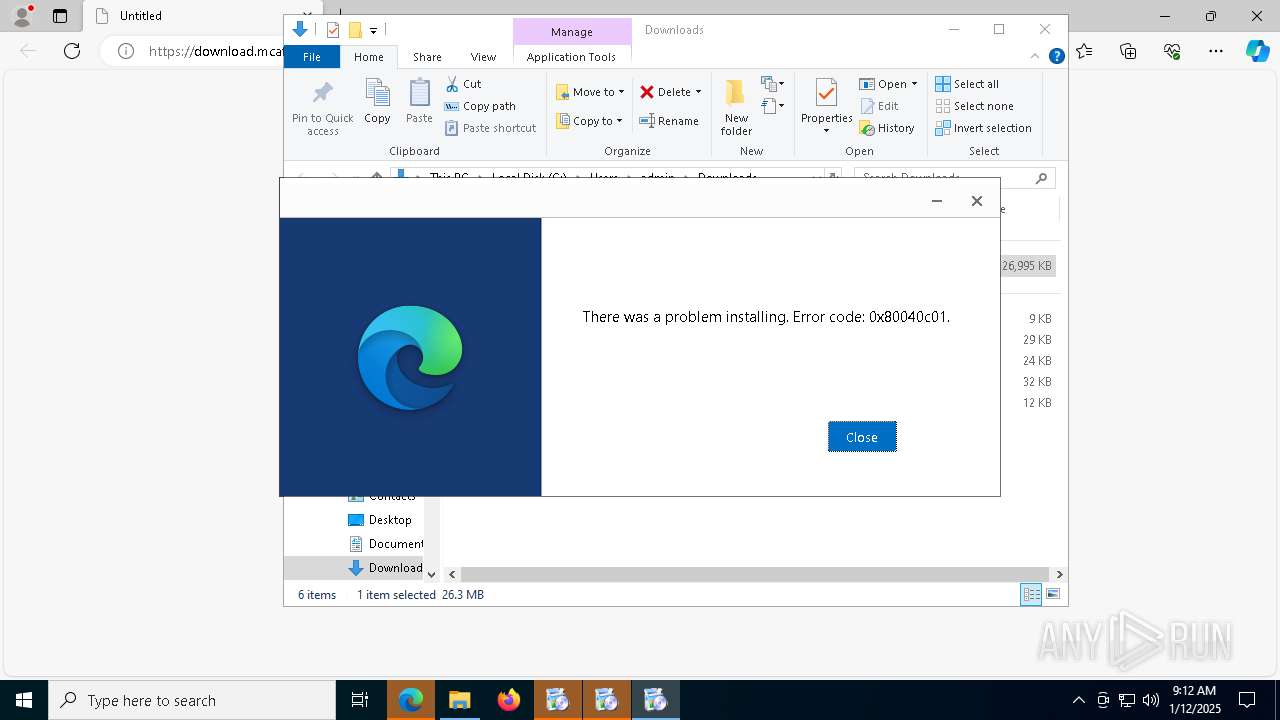Viewport: 1280px width, 720px height.
Task: Open Task View on the taskbar
Action: pyautogui.click(x=360, y=700)
